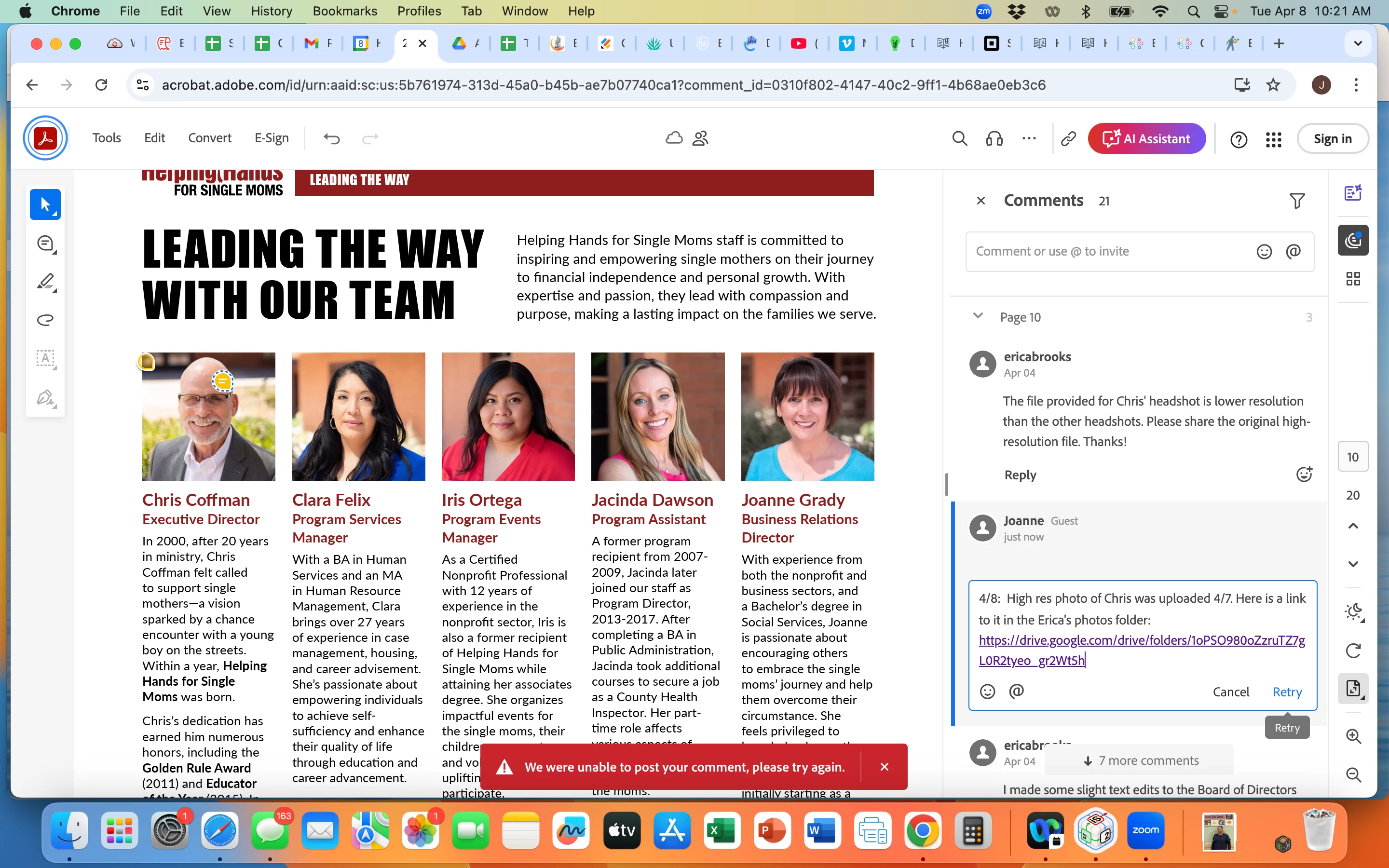Collapse the Page 10 comments group

click(978, 316)
